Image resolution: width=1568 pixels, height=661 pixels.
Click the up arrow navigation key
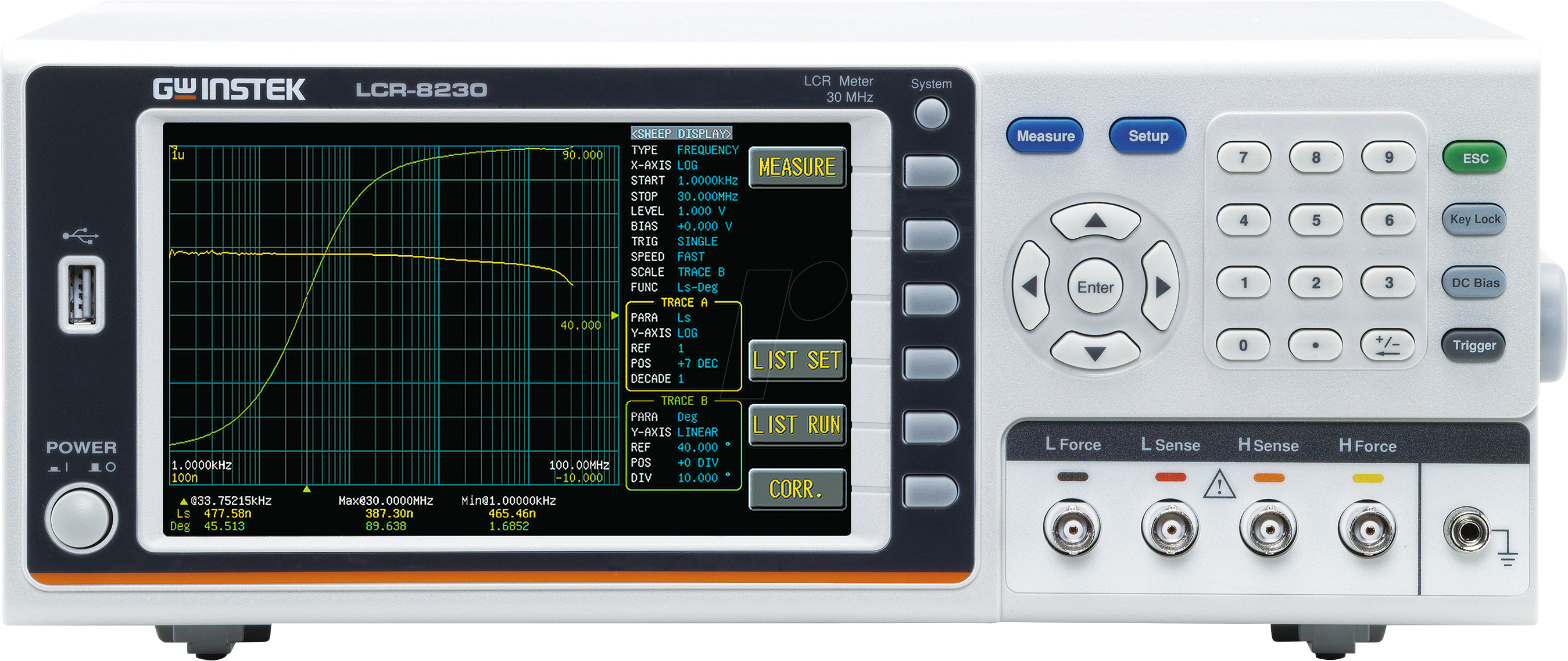[x=1095, y=220]
